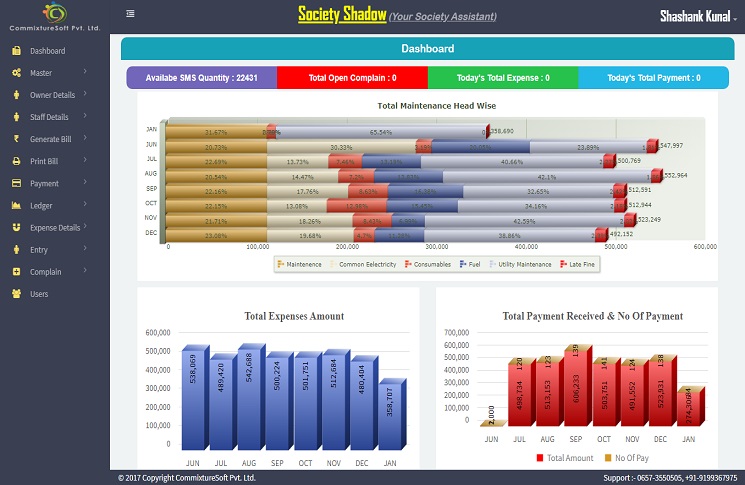Image resolution: width=745 pixels, height=485 pixels.
Task: Click the Expense Details icon
Action: click(17, 228)
